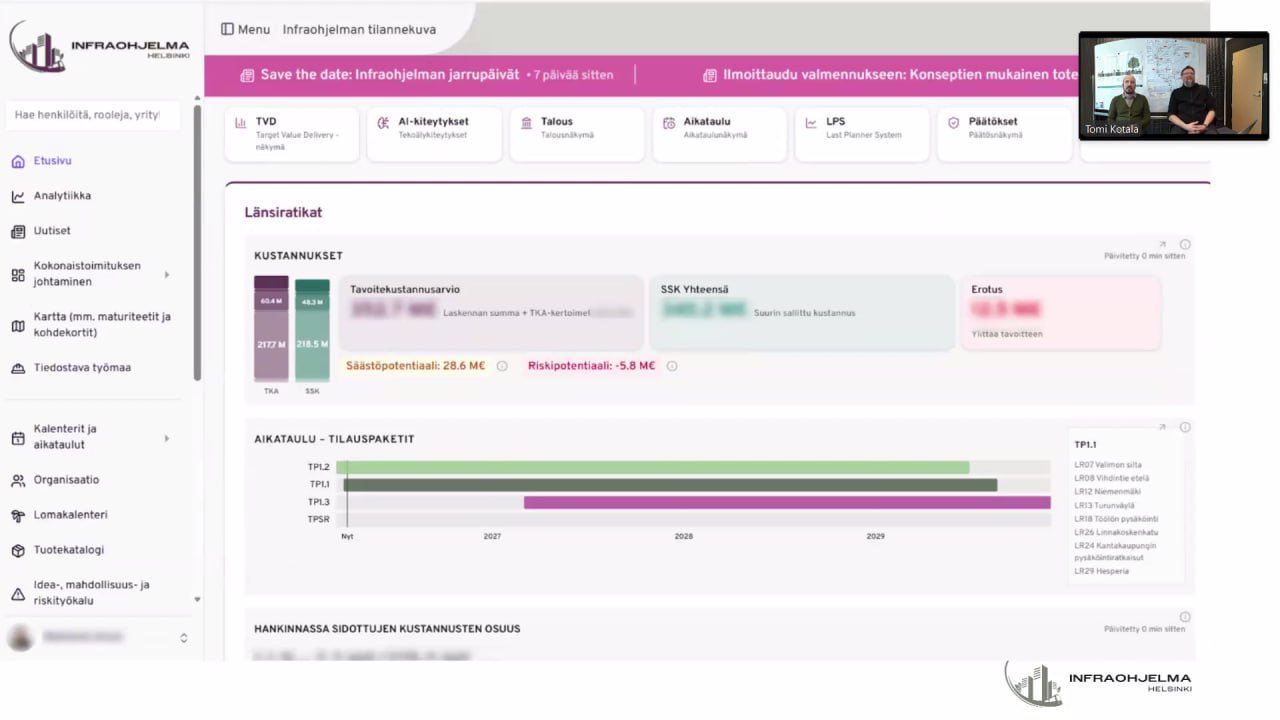Open Save the date Infraohjelman jarrupäivät announcement
1280x720 pixels.
coord(390,75)
